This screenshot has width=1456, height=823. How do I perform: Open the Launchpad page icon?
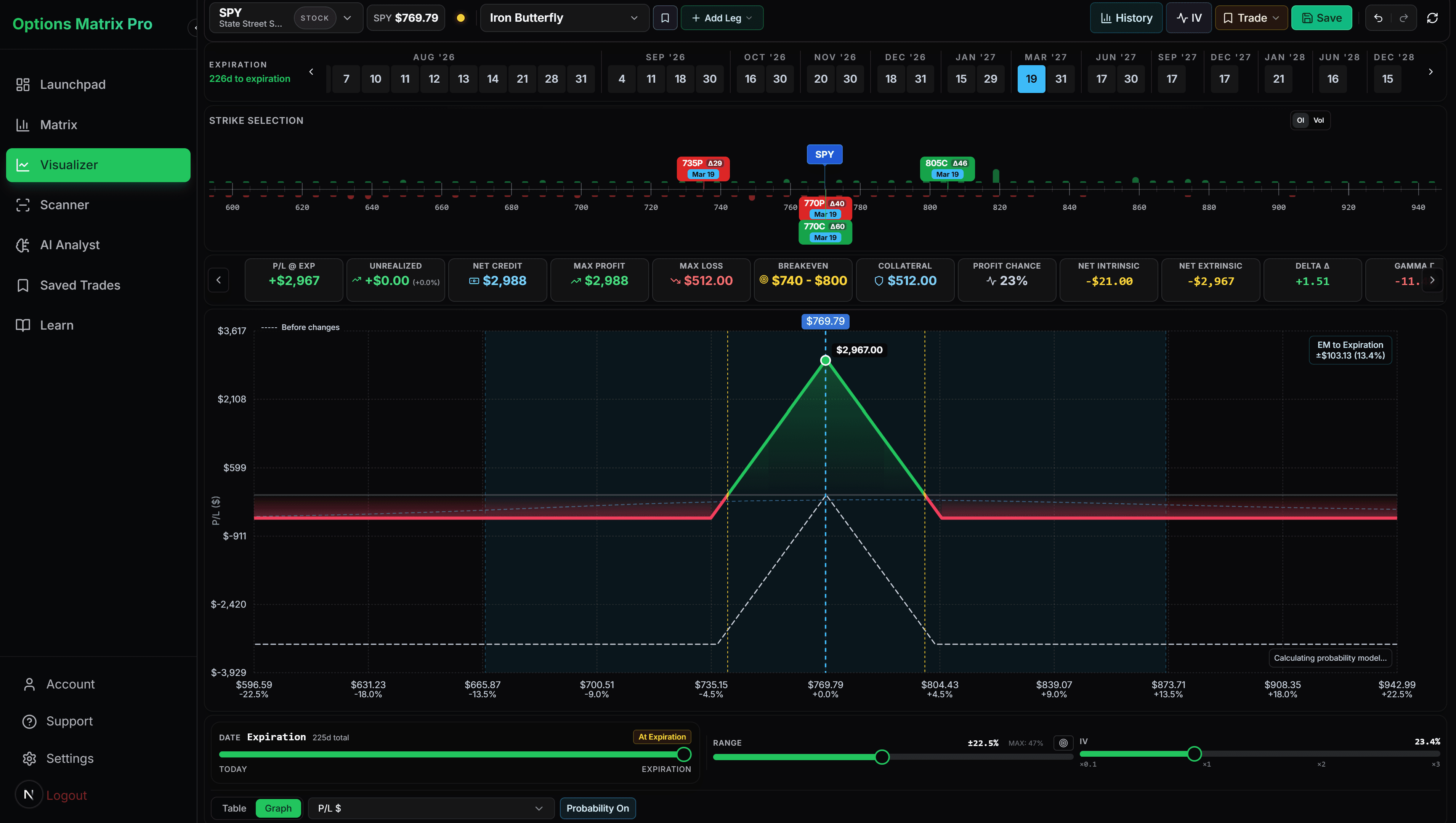click(x=22, y=85)
